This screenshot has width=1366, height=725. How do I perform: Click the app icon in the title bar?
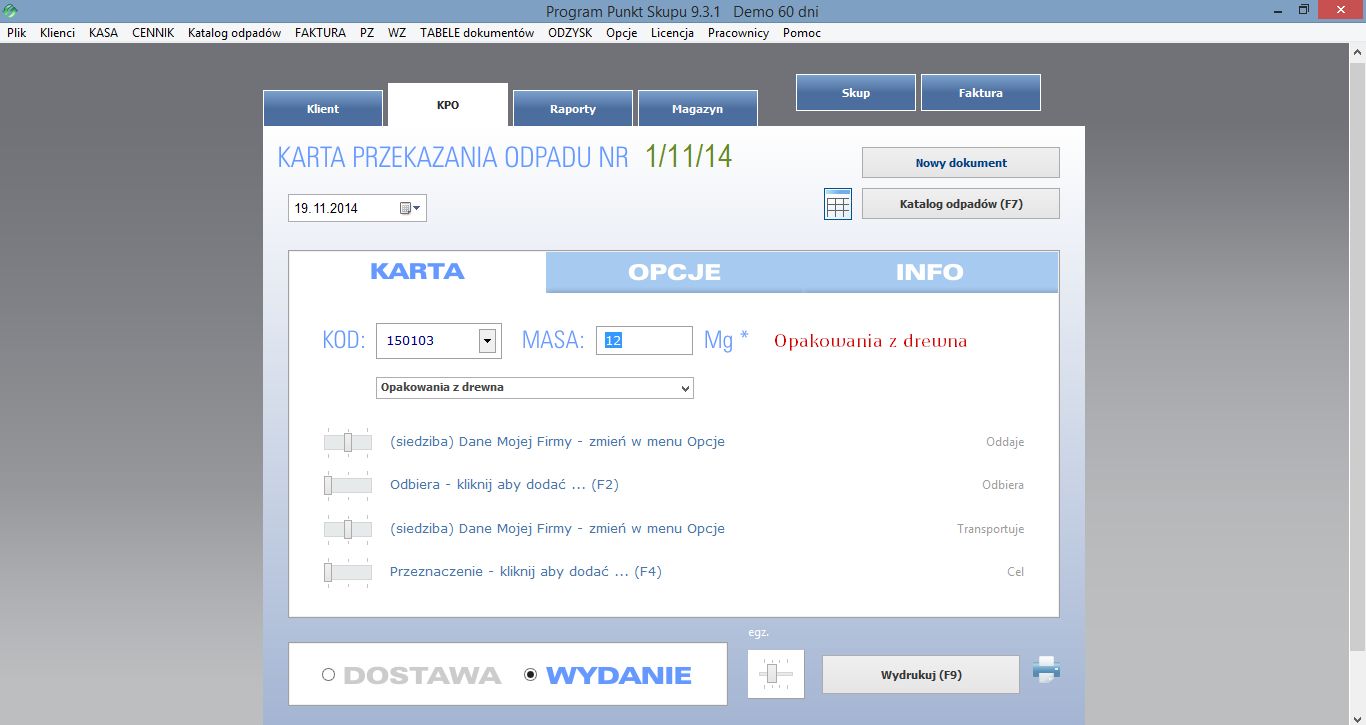(x=10, y=11)
